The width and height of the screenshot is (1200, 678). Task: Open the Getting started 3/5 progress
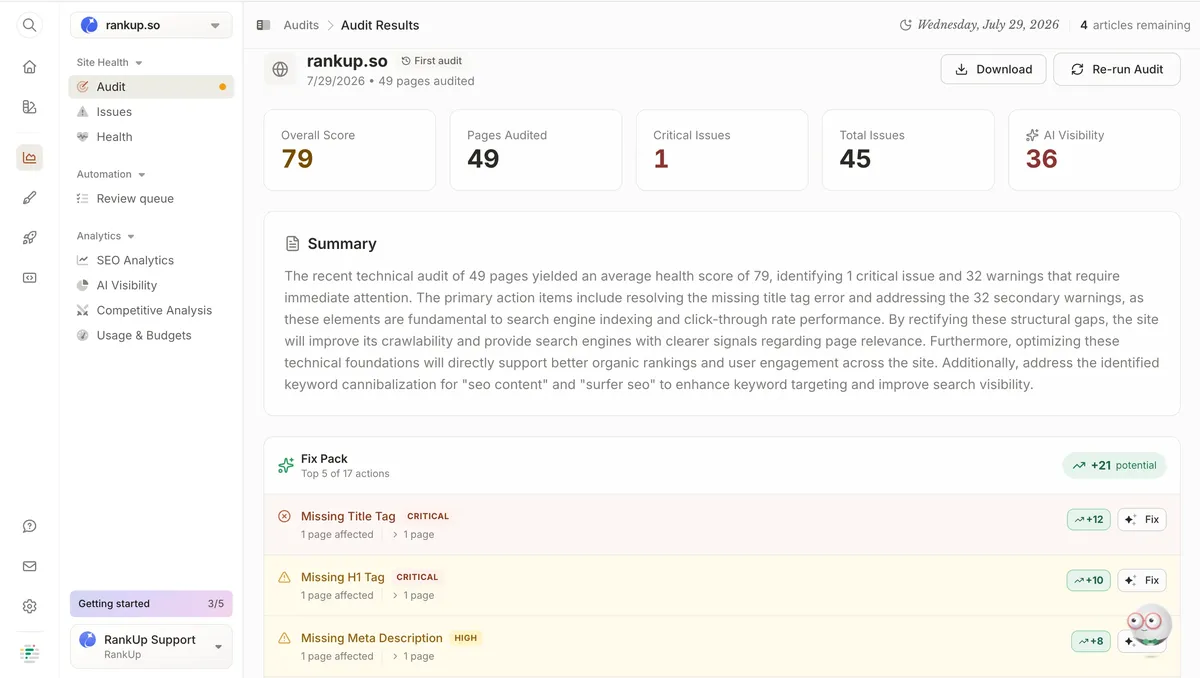pos(151,604)
